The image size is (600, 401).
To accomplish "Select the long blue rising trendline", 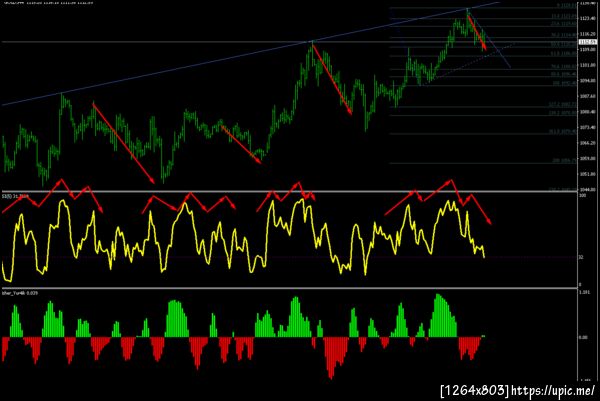I will point(249,54).
